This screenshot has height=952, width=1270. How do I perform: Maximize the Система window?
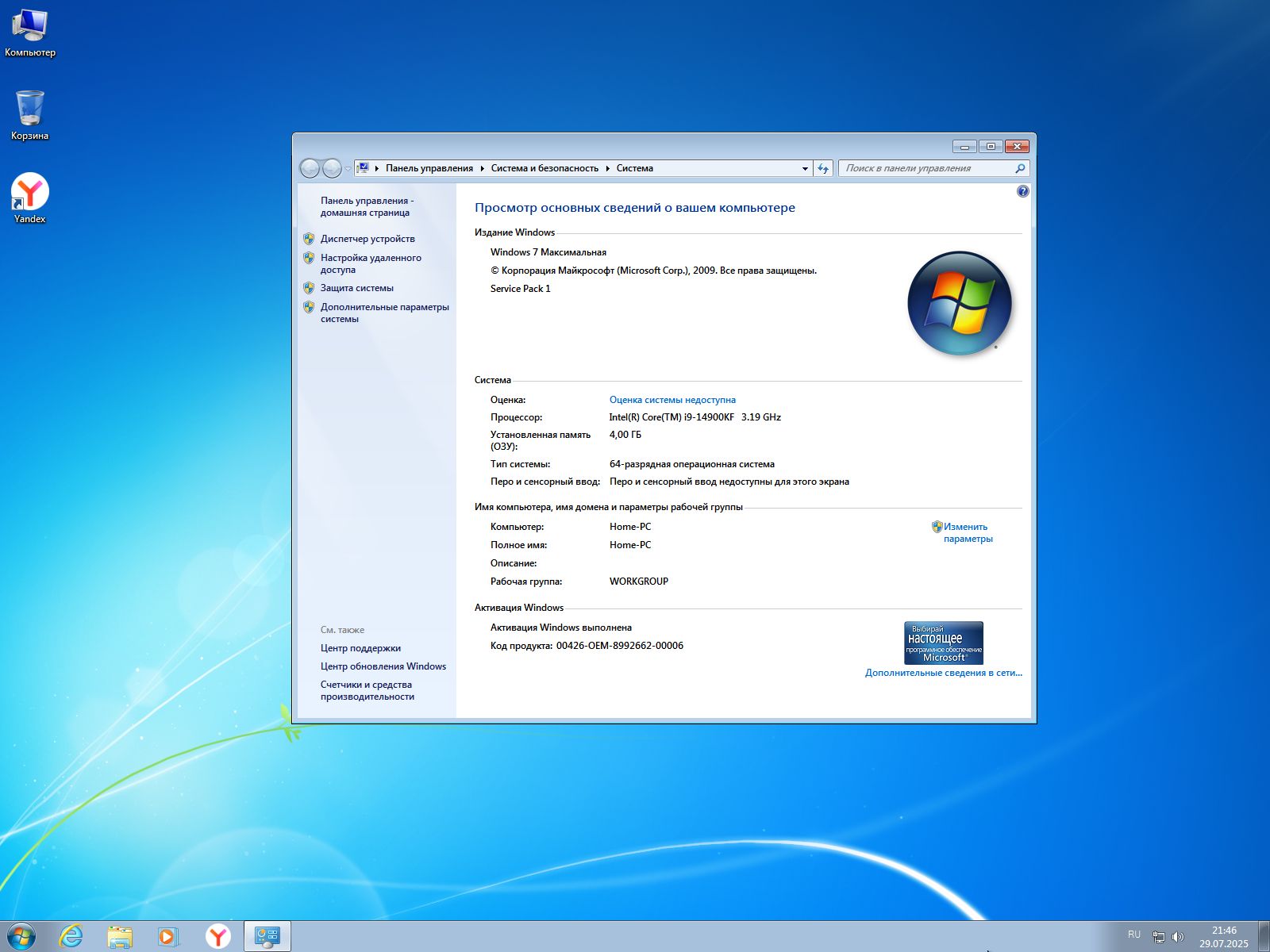[x=991, y=147]
